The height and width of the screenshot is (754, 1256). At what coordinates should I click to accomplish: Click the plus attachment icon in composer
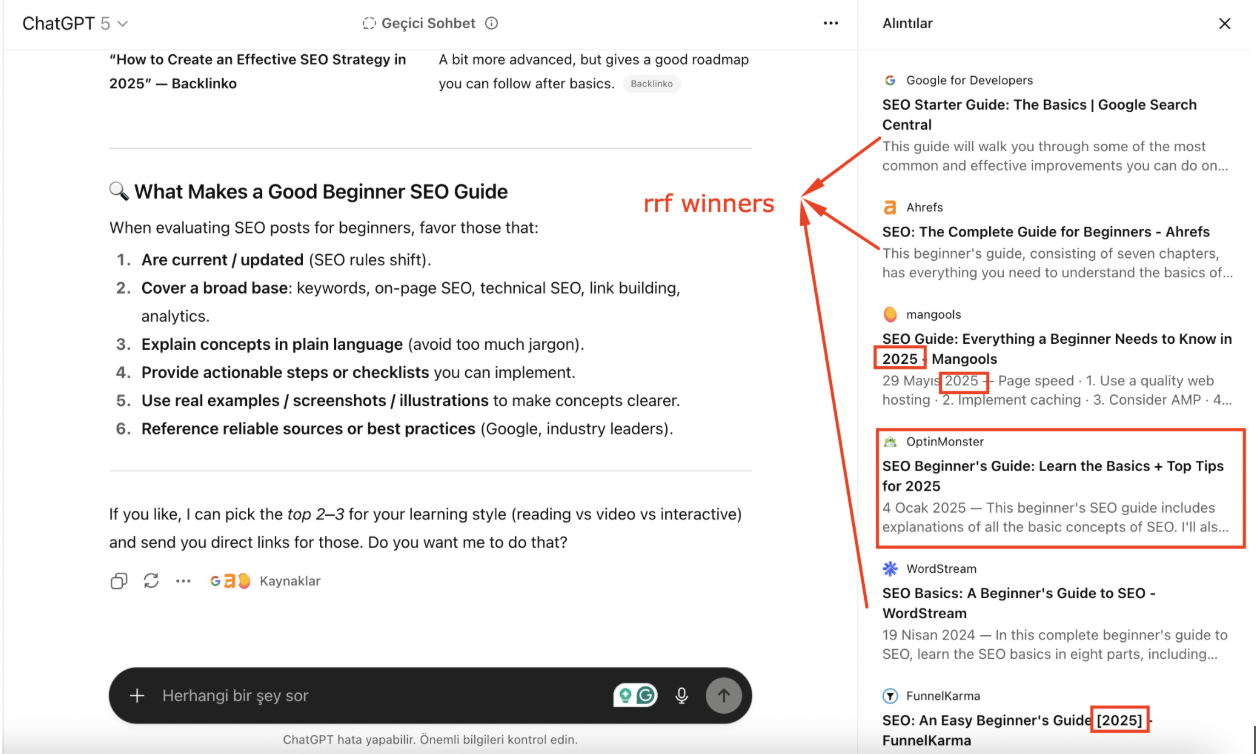[x=138, y=696]
